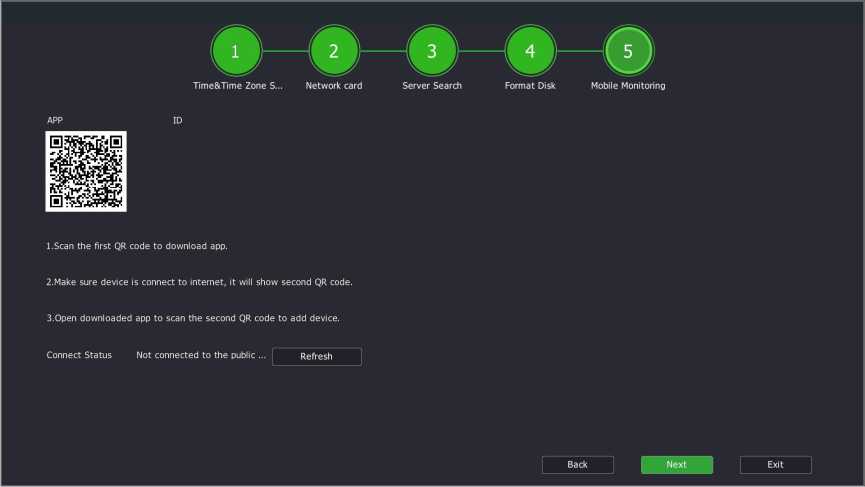Click 'Not connected to the public ...' status text
The height and width of the screenshot is (487, 865).
(x=201, y=355)
